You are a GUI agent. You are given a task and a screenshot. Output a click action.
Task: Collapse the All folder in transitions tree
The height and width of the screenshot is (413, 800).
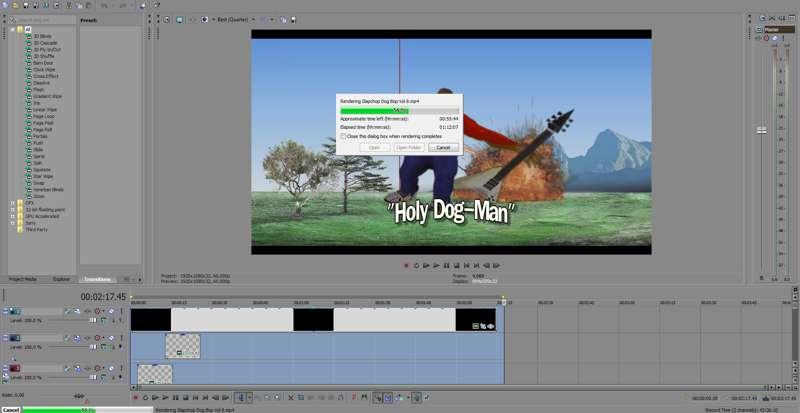pos(13,30)
